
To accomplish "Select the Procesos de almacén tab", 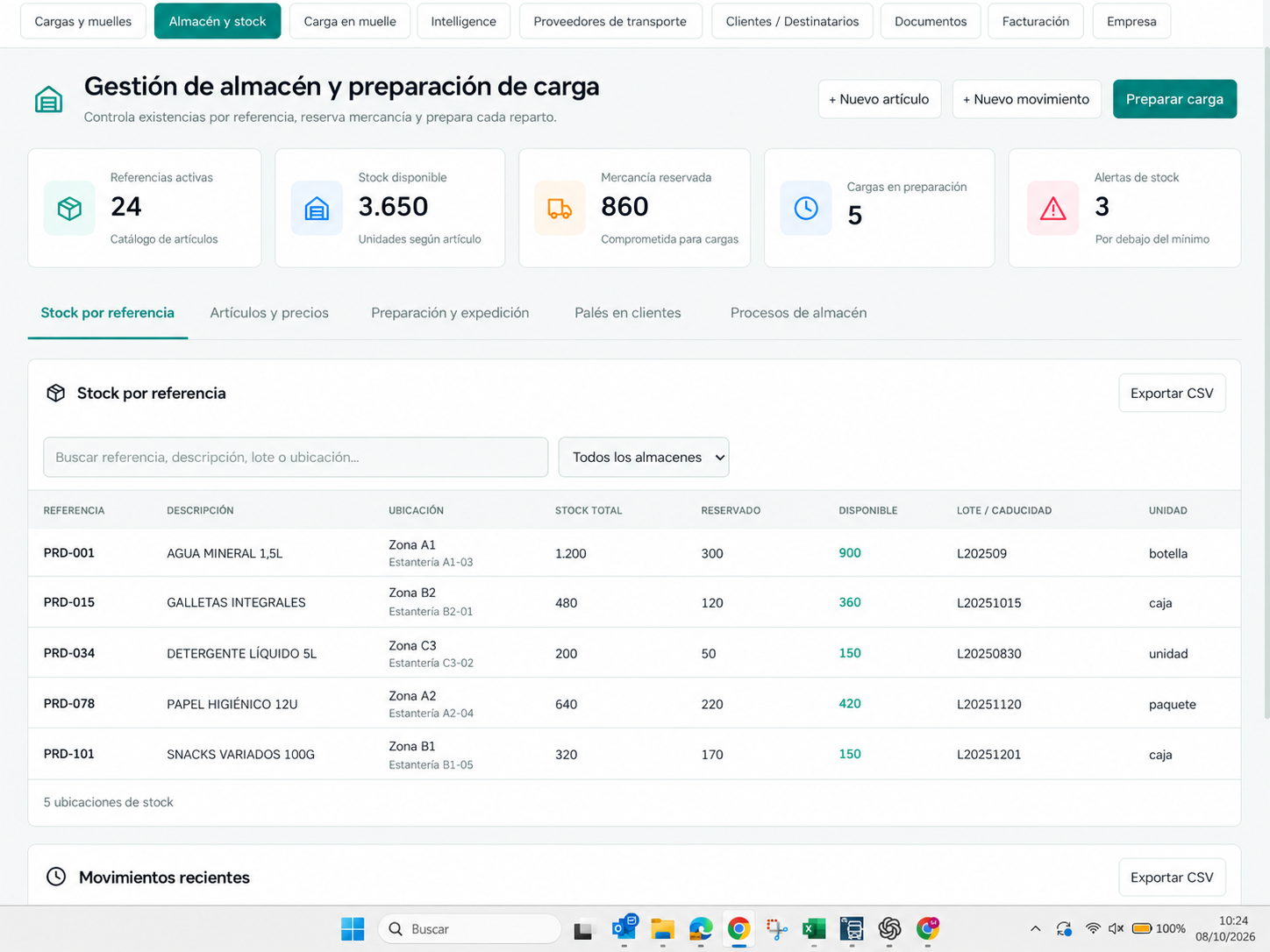I will coord(798,313).
